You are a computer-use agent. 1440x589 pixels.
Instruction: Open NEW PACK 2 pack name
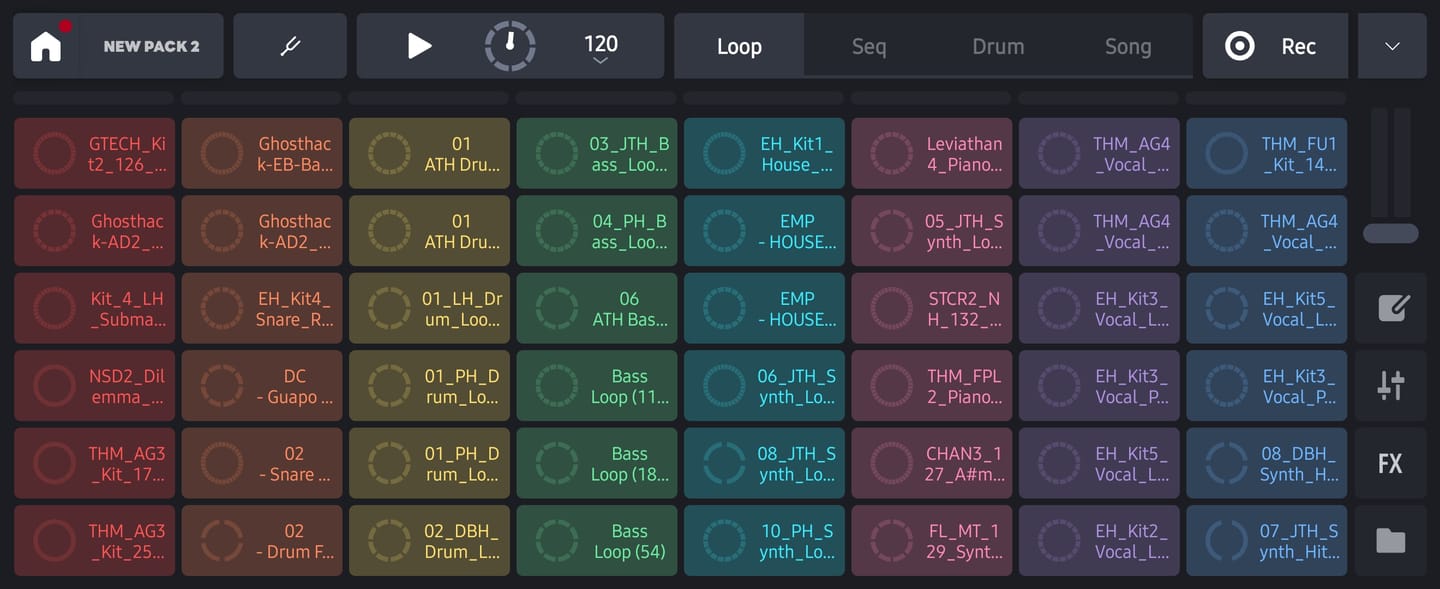tap(151, 46)
